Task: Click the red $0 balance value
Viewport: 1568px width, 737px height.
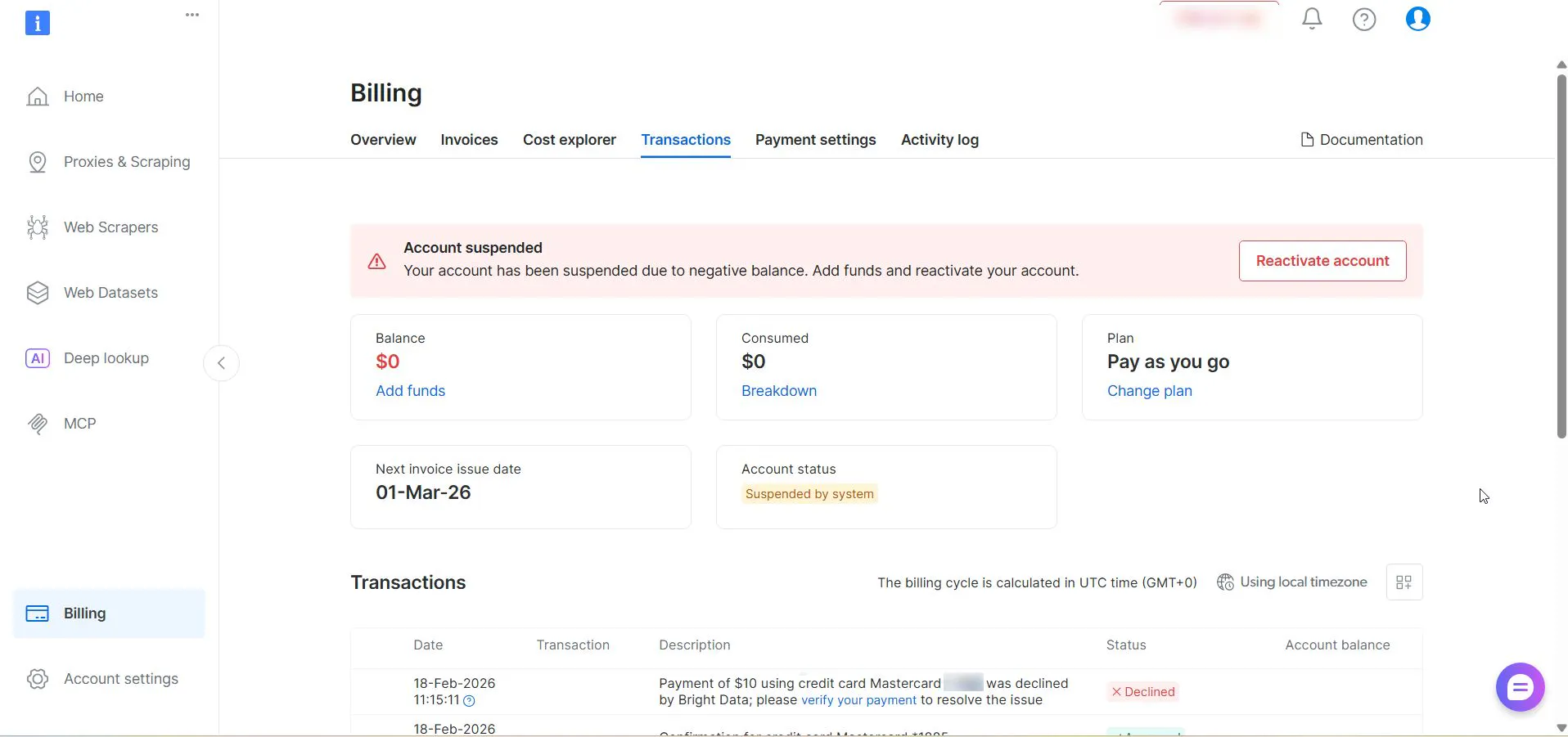Action: coord(388,362)
